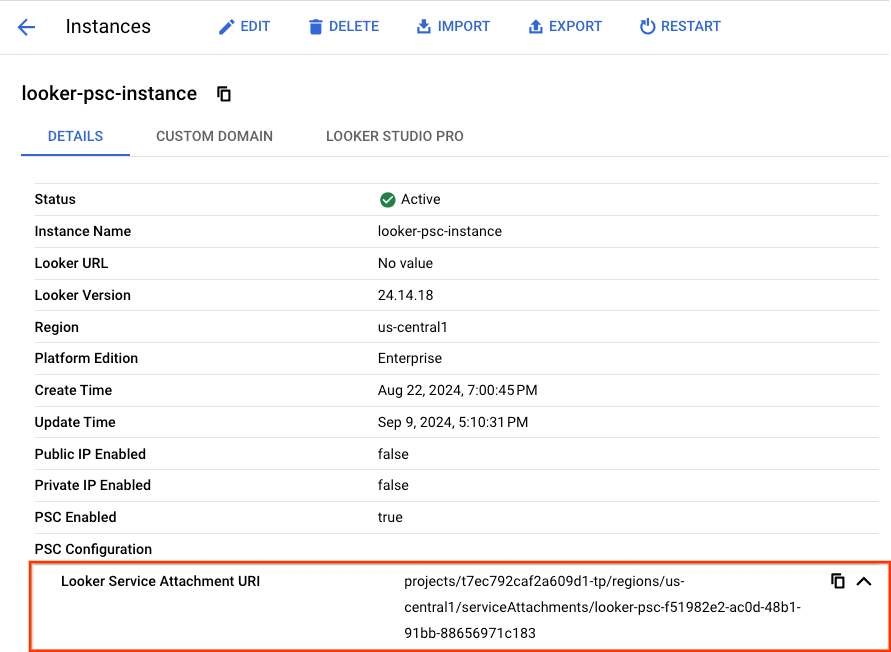
Task: Click the Enterprise Platform Edition value
Action: pos(409,358)
